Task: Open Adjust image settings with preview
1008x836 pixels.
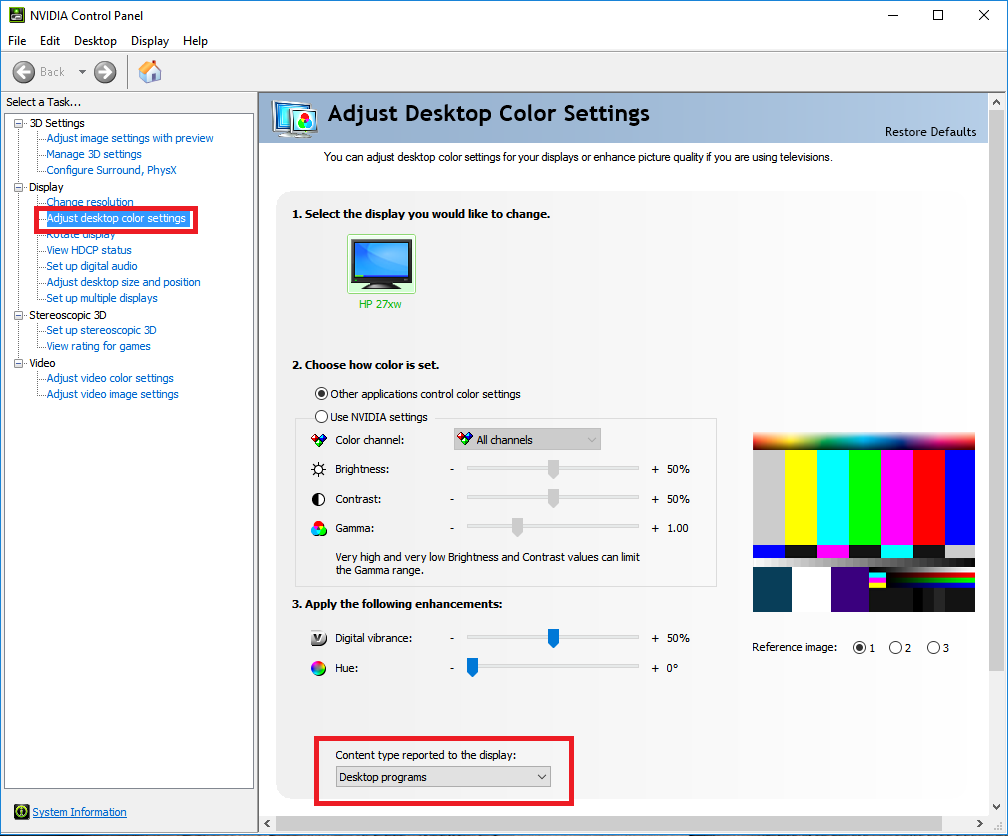Action: coord(130,138)
